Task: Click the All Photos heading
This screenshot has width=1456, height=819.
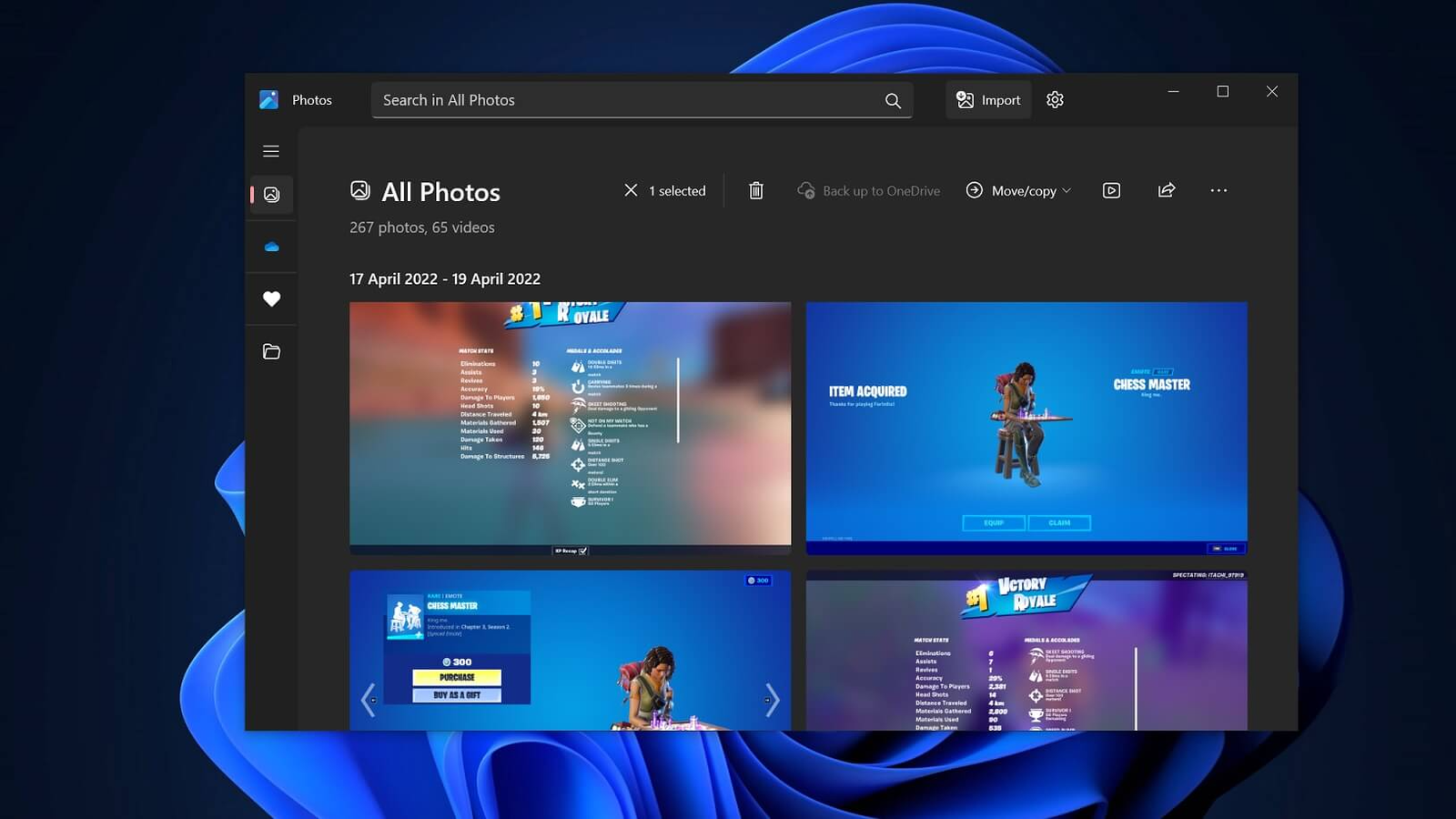Action: (441, 192)
